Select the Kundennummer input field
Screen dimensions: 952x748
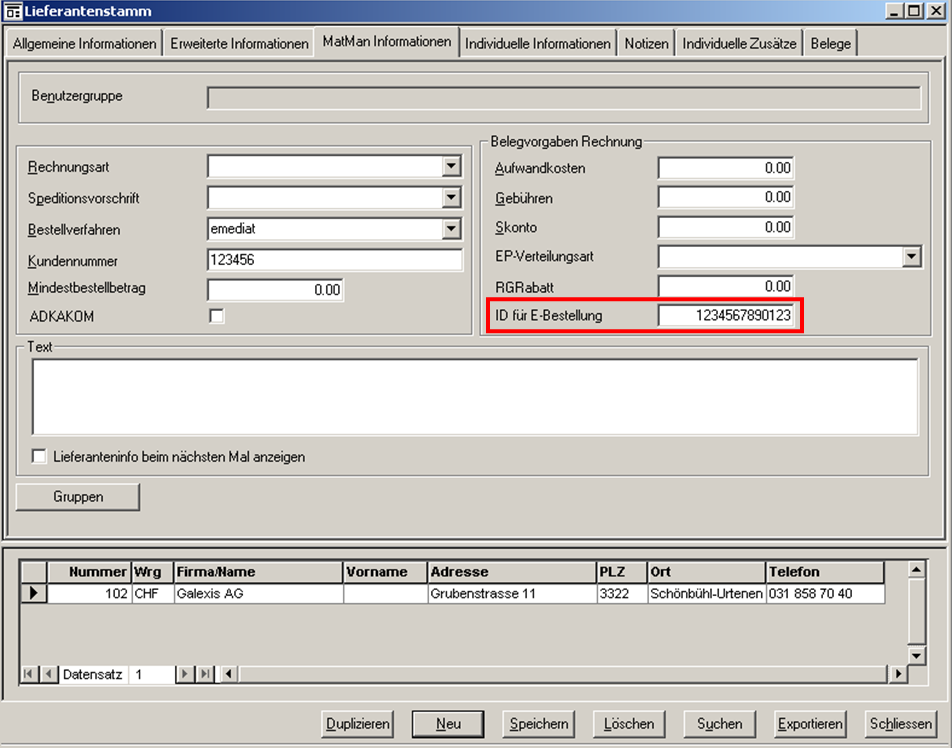click(x=334, y=260)
